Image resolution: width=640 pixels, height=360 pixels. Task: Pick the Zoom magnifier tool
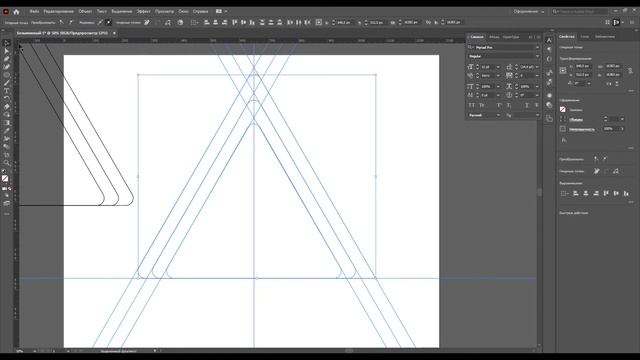[7, 163]
